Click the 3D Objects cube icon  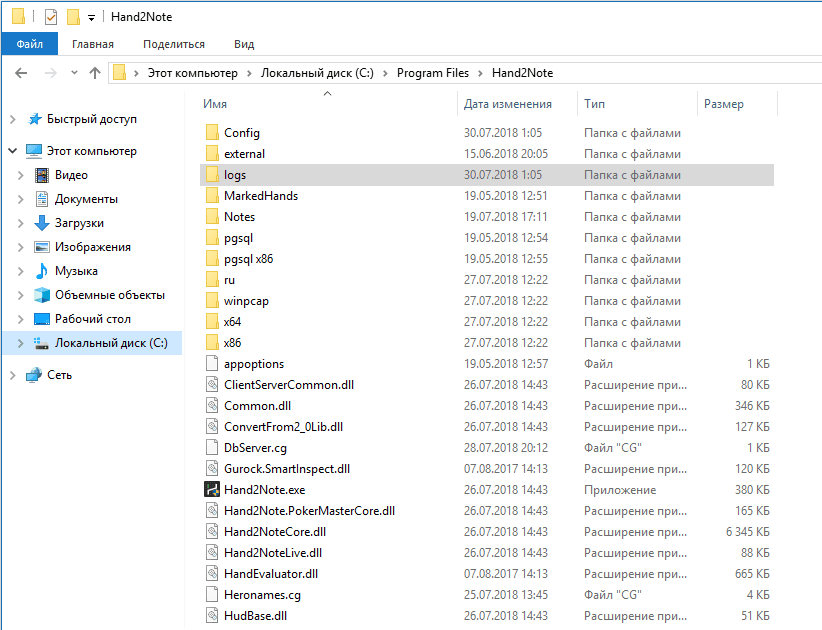[42, 295]
